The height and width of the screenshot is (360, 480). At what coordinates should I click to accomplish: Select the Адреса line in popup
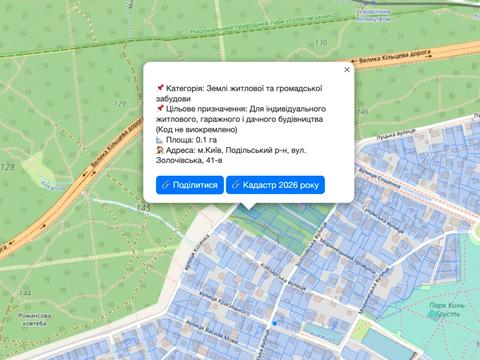(231, 155)
